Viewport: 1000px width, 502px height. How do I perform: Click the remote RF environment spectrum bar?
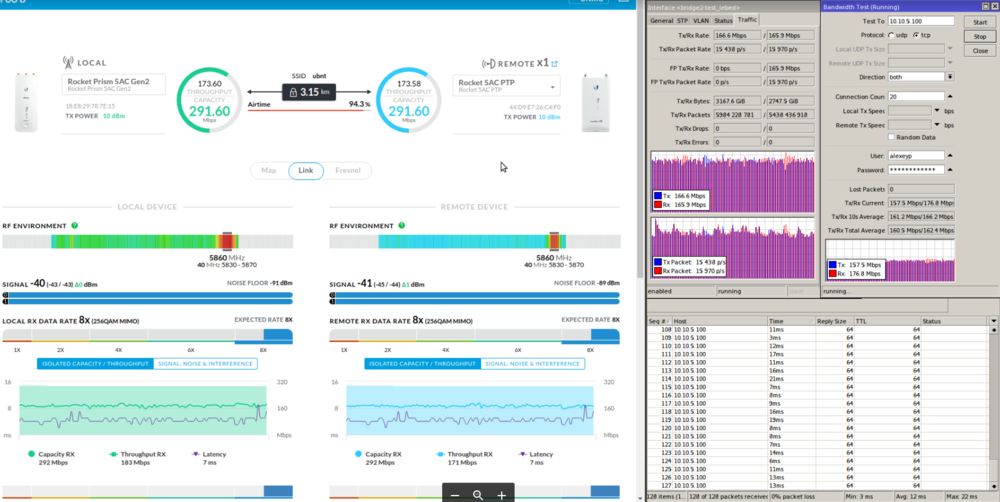[x=474, y=241]
